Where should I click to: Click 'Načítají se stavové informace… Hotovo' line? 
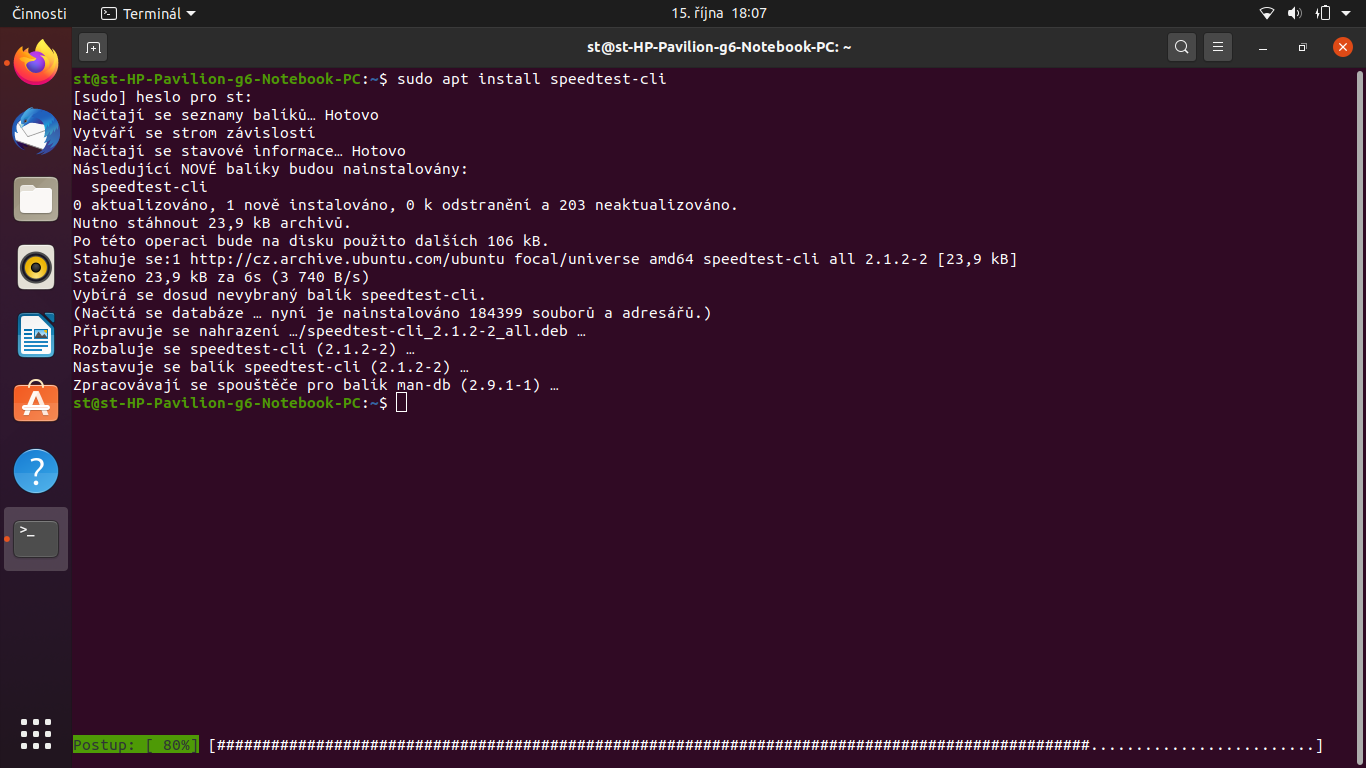(x=239, y=151)
